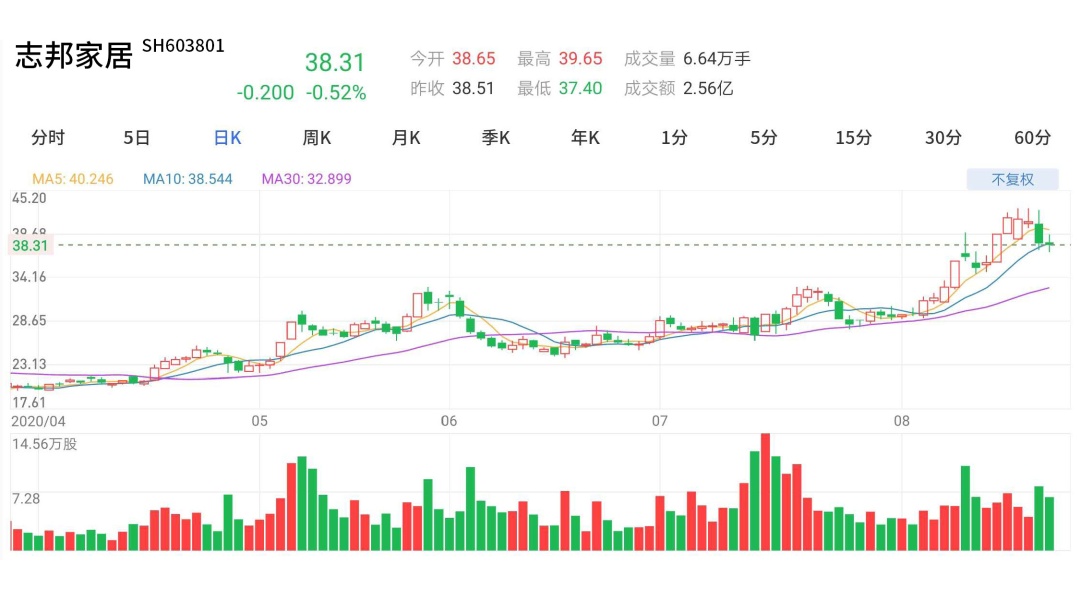The width and height of the screenshot is (1080, 600).
Task: Switch to the 1分 minute chart
Action: [675, 138]
